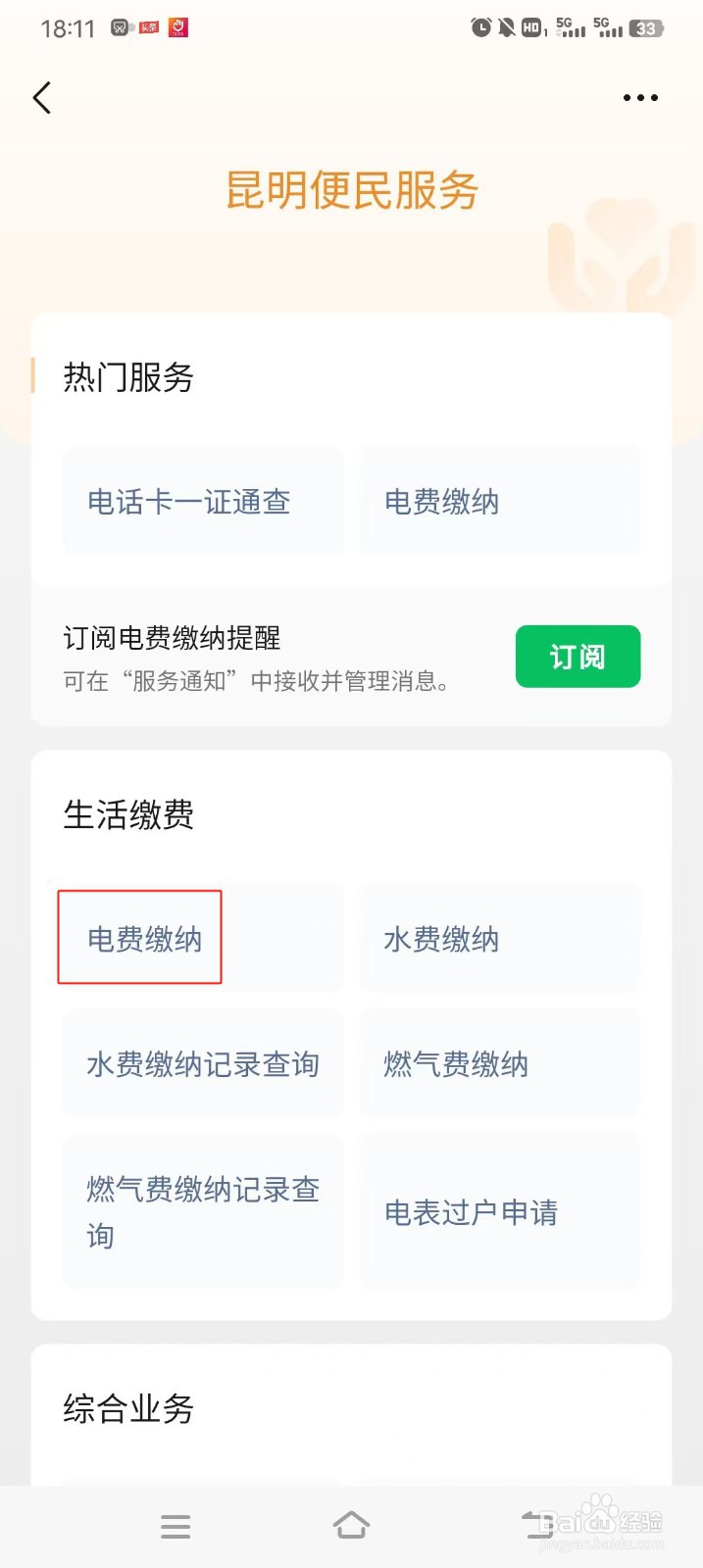Image resolution: width=703 pixels, height=1568 pixels.
Task: Select 电费缴纳 under 生活缴费
Action: [203, 938]
